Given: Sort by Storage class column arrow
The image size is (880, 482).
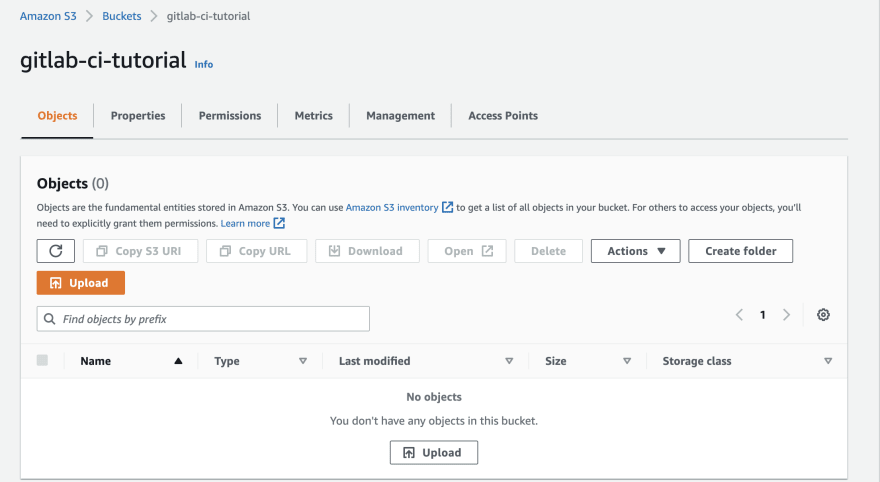Looking at the screenshot, I should (828, 361).
